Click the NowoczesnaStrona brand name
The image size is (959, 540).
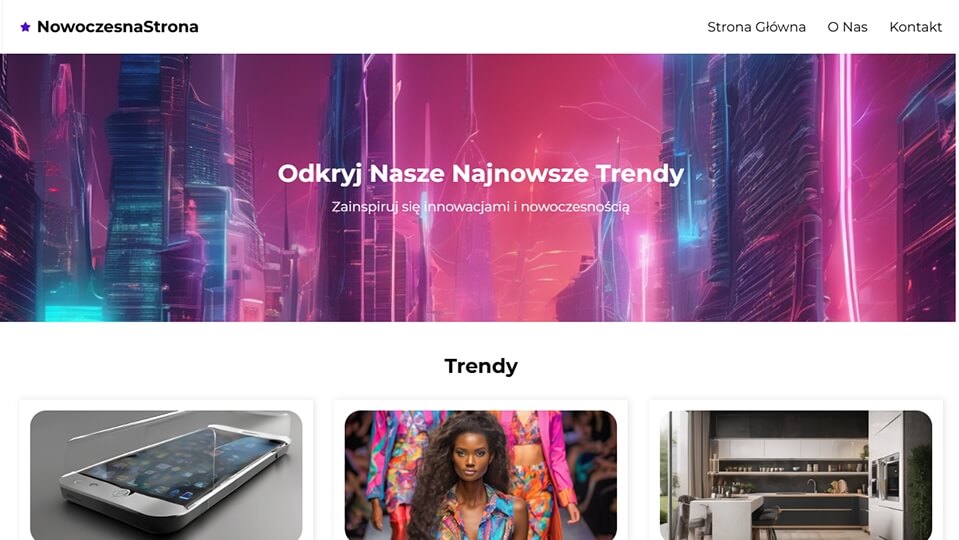coord(117,27)
